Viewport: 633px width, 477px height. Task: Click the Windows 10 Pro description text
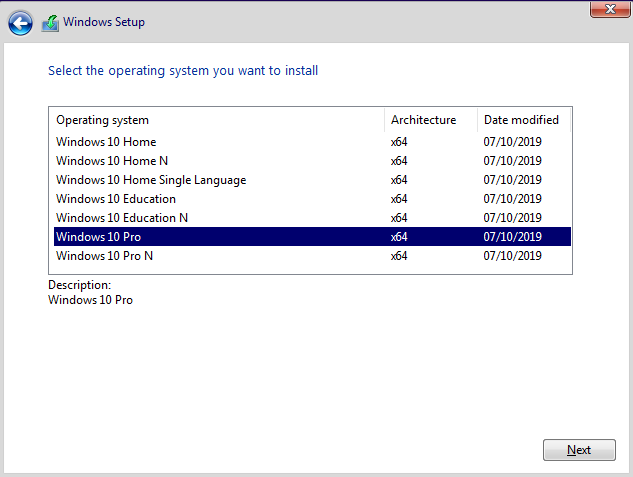(x=90, y=300)
